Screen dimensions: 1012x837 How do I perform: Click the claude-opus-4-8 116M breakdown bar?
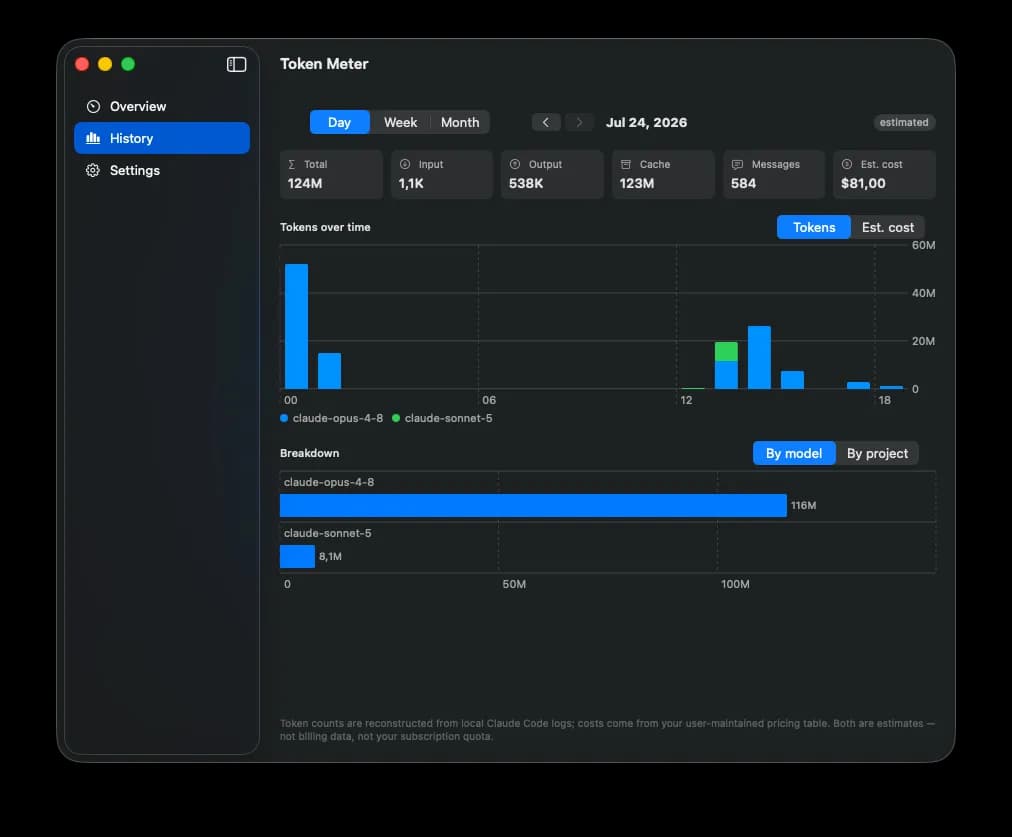(x=533, y=505)
